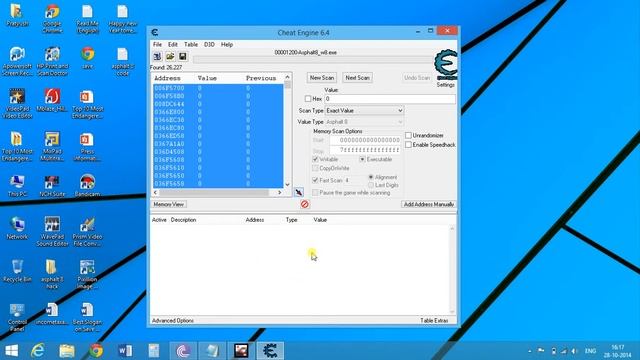Open HP Print and Scan Doctor icon
This screenshot has height=360, width=640.
pyautogui.click(x=52, y=61)
